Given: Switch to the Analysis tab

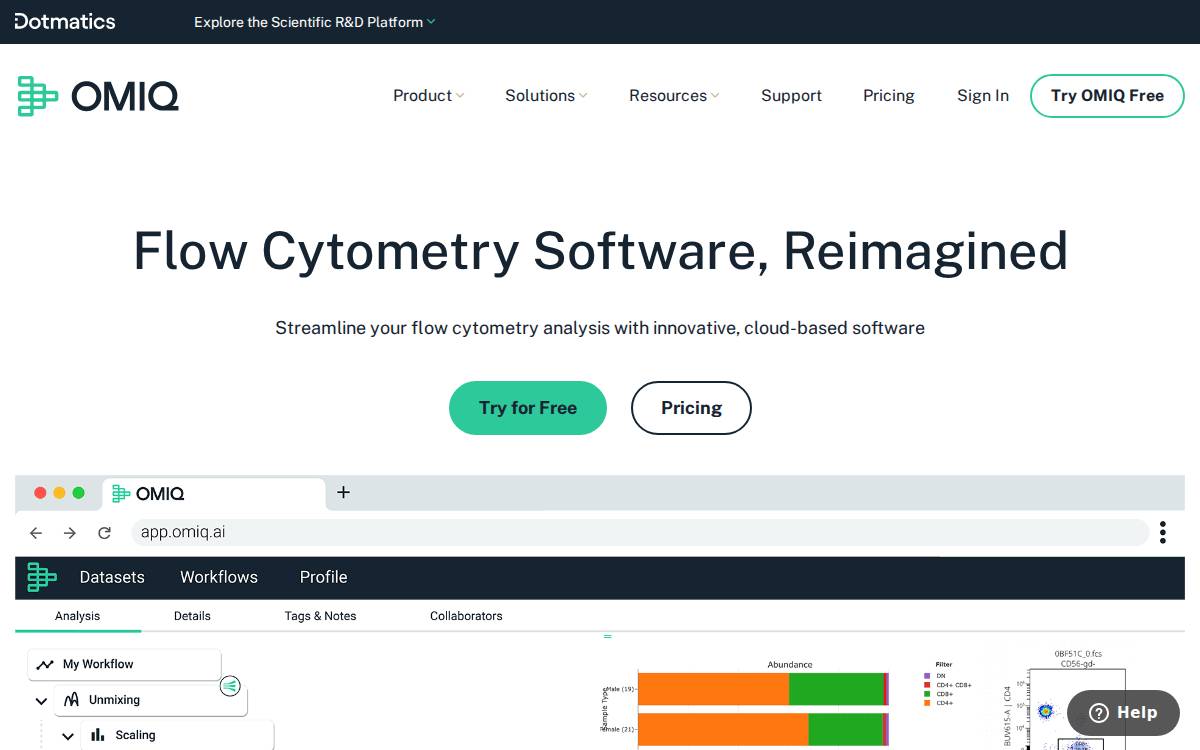Looking at the screenshot, I should tap(78, 616).
